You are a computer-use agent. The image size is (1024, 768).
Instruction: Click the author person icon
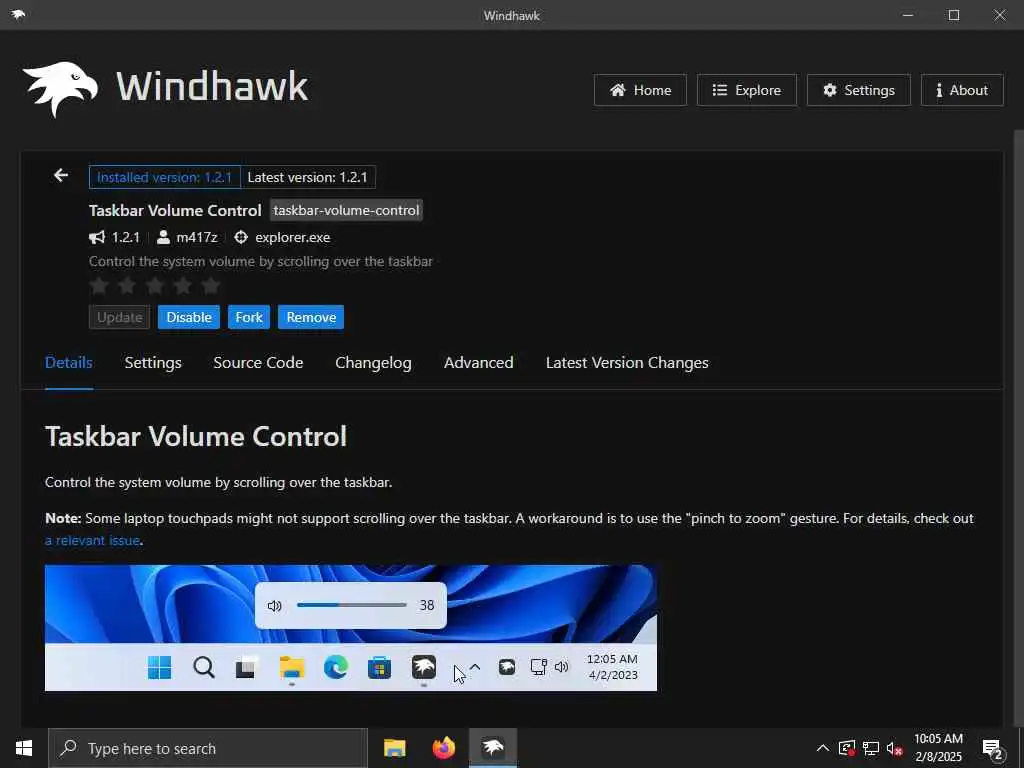[x=163, y=237]
